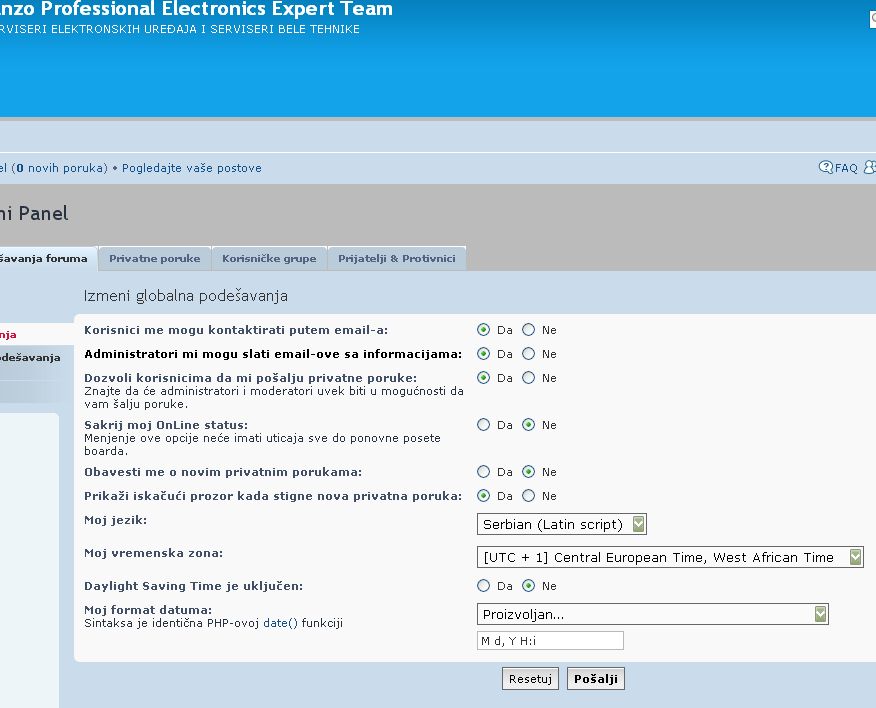
Task: Open the Korisničke grupe tab
Action: [x=269, y=259]
